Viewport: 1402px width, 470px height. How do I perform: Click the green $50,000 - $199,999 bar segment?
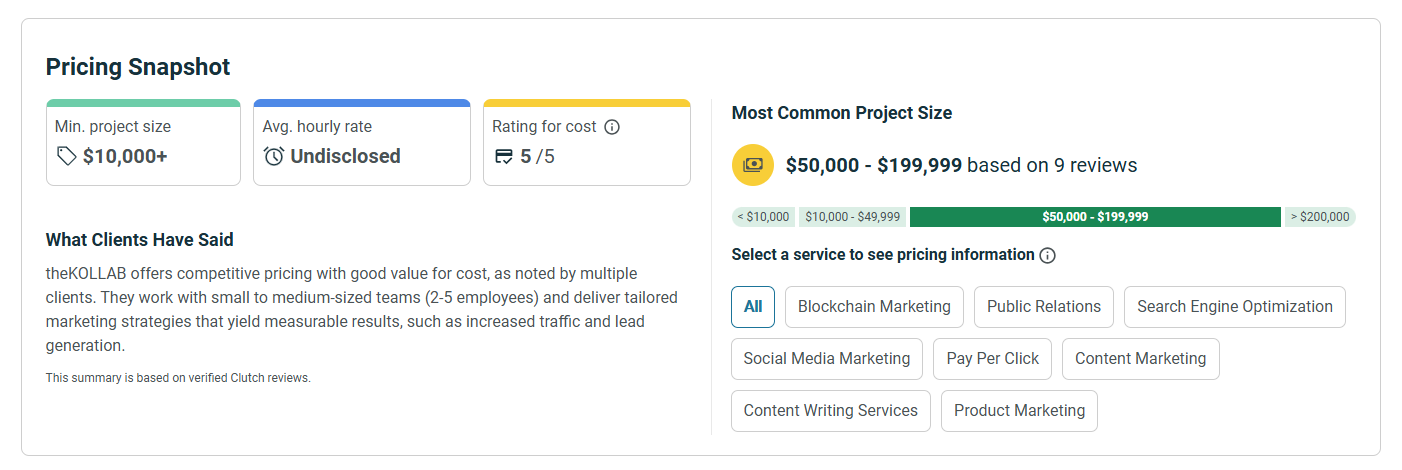[x=1095, y=217]
